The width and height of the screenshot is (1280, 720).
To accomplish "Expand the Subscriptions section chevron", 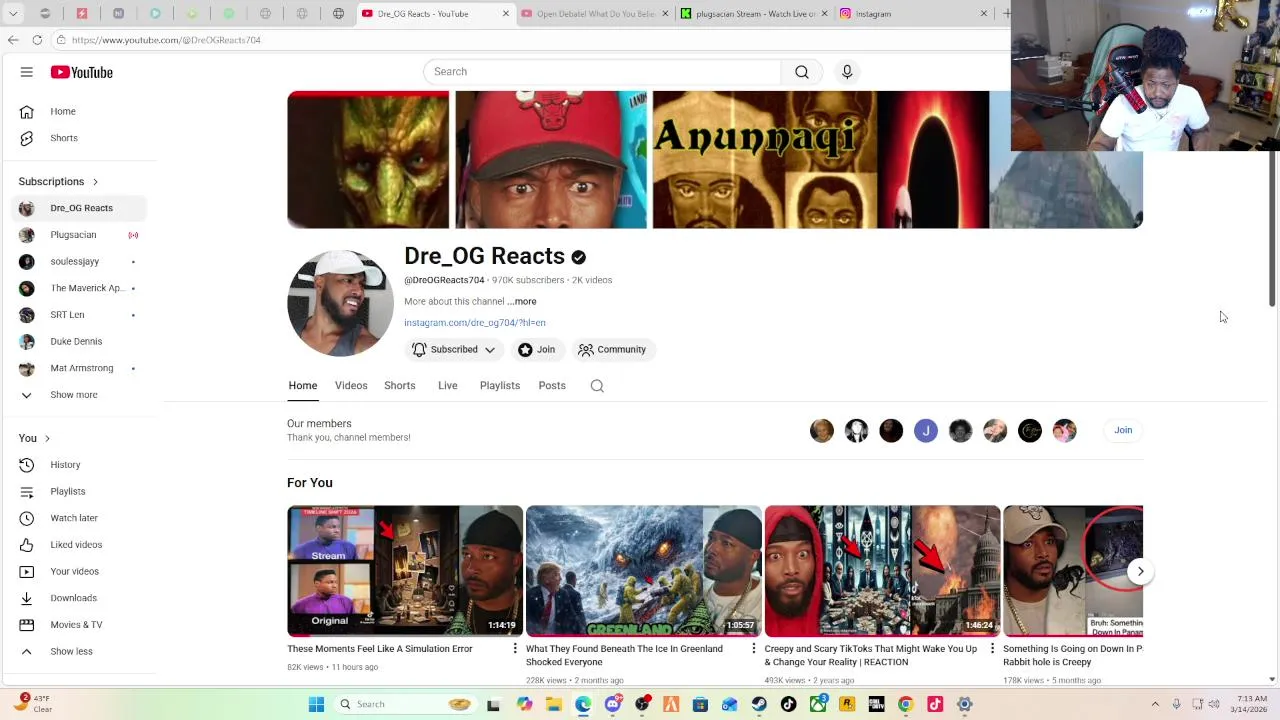I will pos(95,182).
